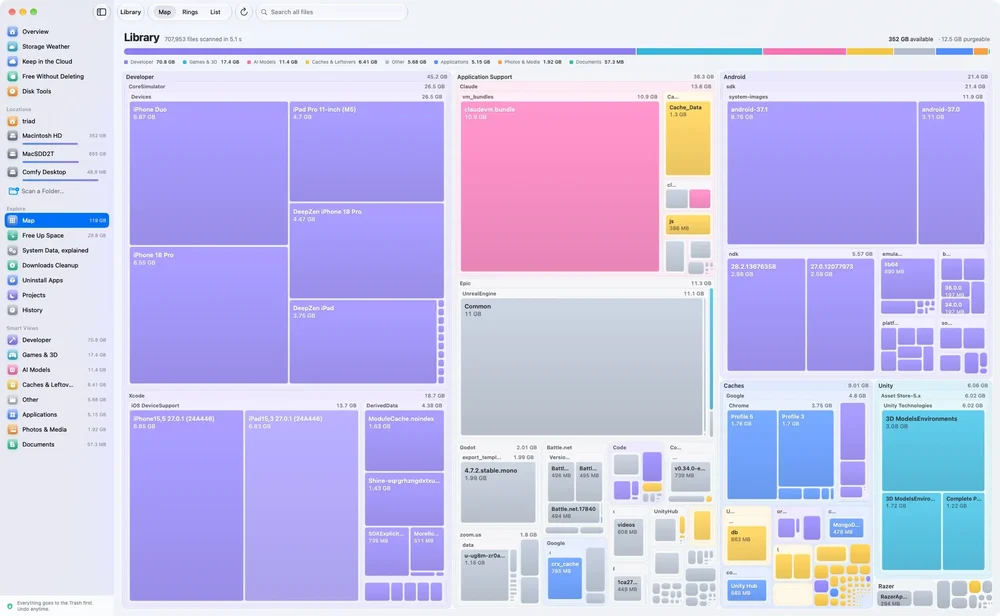Select iPhone15,5 27.0.1 DeviceSupport block
Screen dimensions: 1000x616
click(x=186, y=506)
